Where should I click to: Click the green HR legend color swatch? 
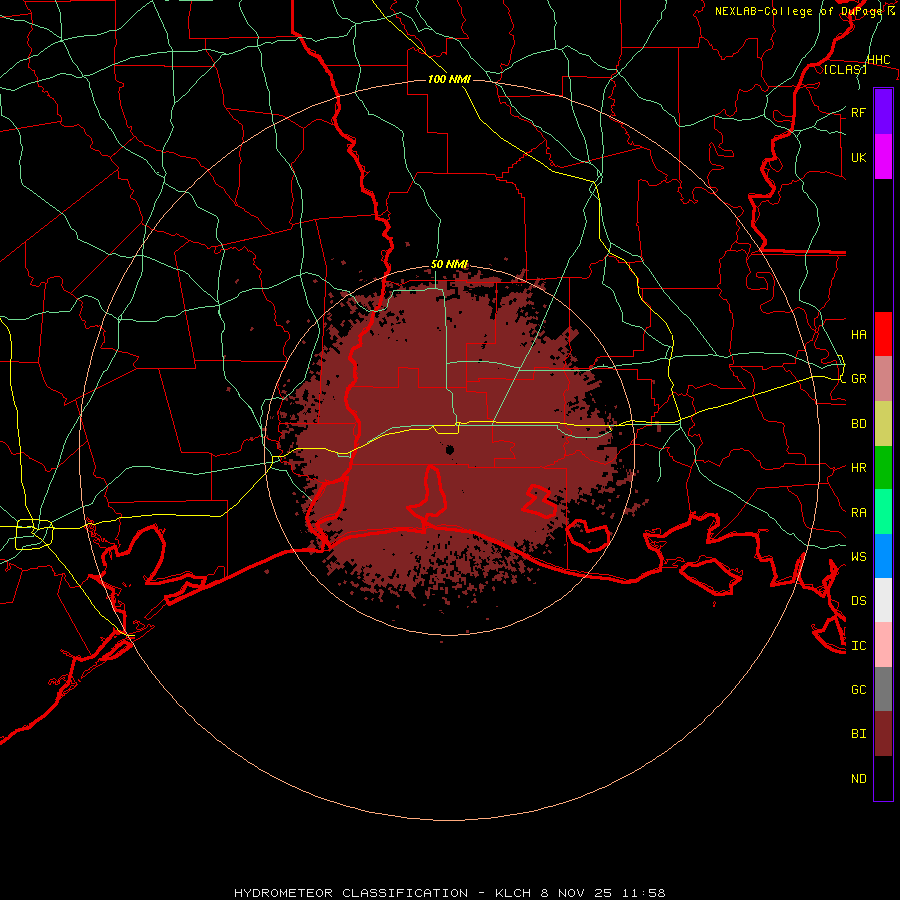(883, 467)
